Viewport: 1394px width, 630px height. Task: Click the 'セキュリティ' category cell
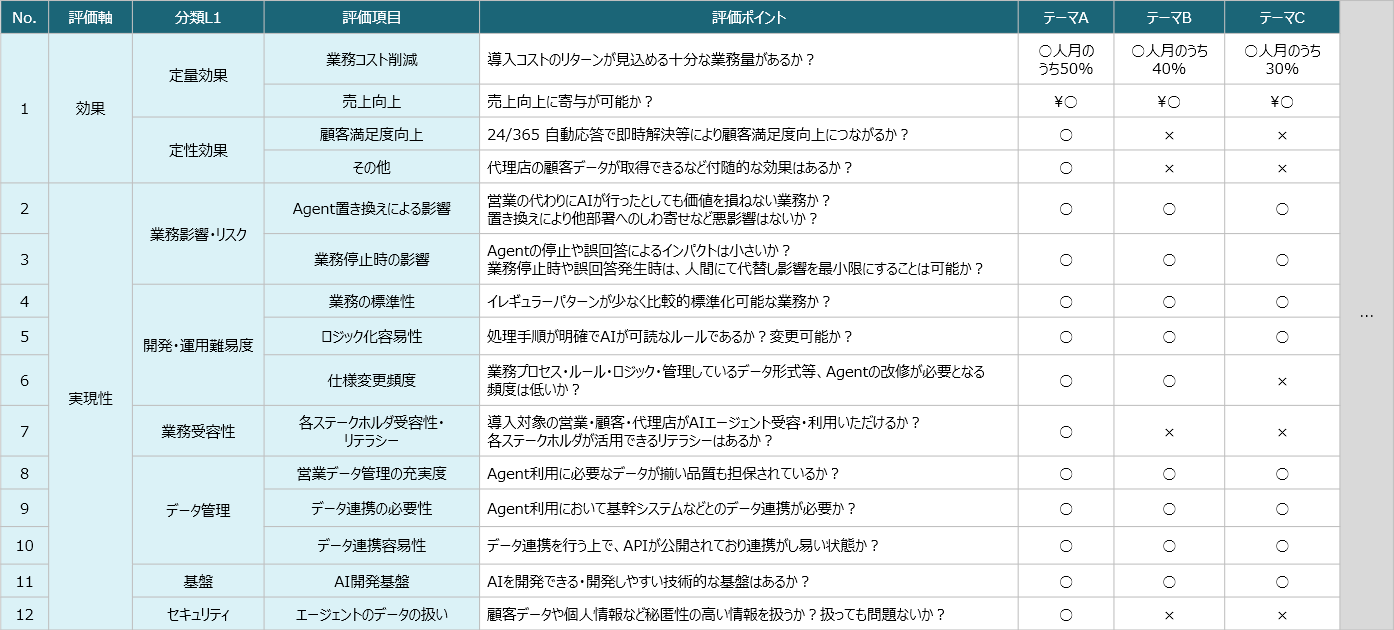click(x=198, y=614)
